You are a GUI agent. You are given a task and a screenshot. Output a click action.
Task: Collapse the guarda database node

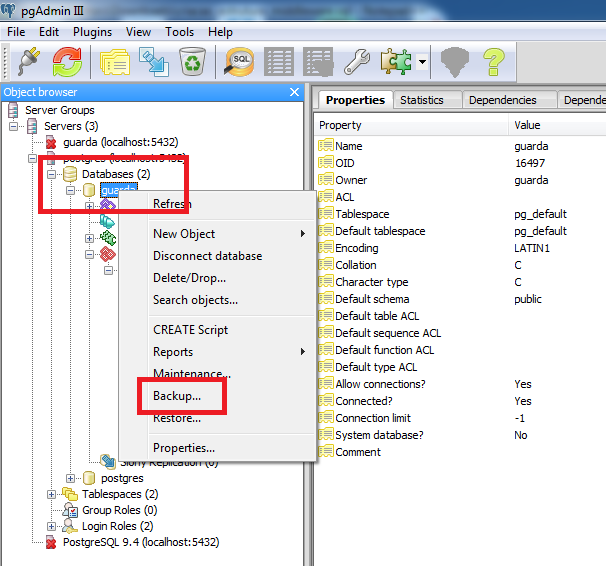tap(70, 190)
